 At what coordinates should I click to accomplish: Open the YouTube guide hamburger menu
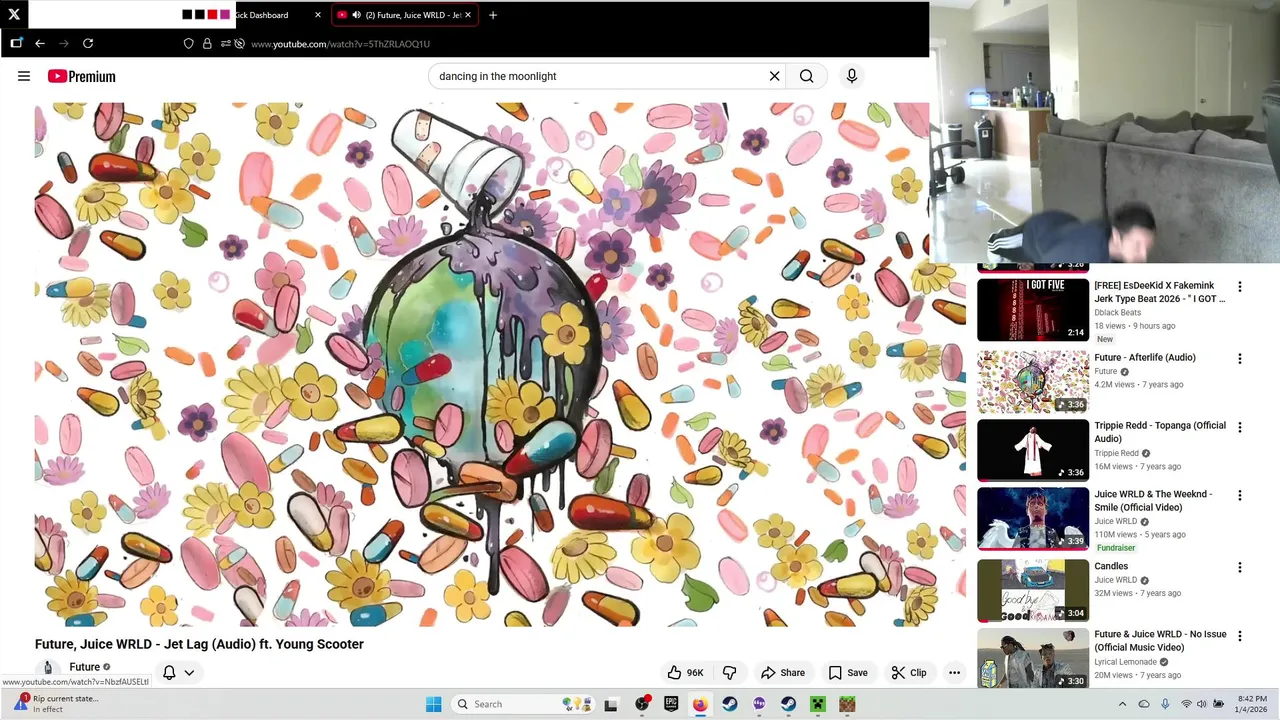tap(24, 76)
